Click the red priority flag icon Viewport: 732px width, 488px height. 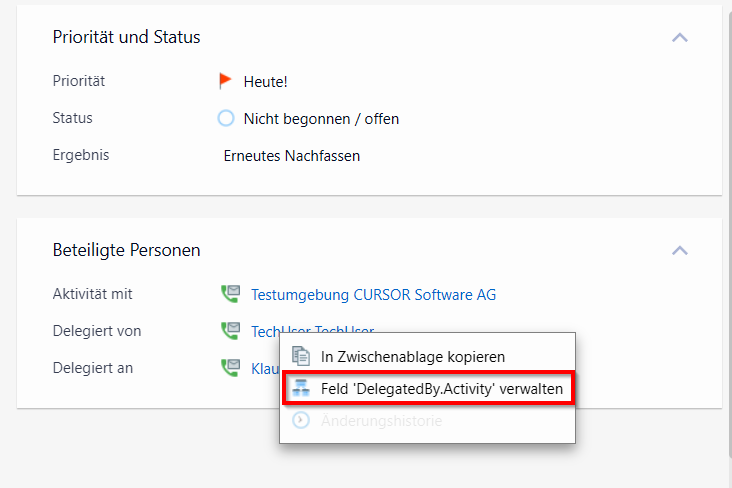coord(225,81)
